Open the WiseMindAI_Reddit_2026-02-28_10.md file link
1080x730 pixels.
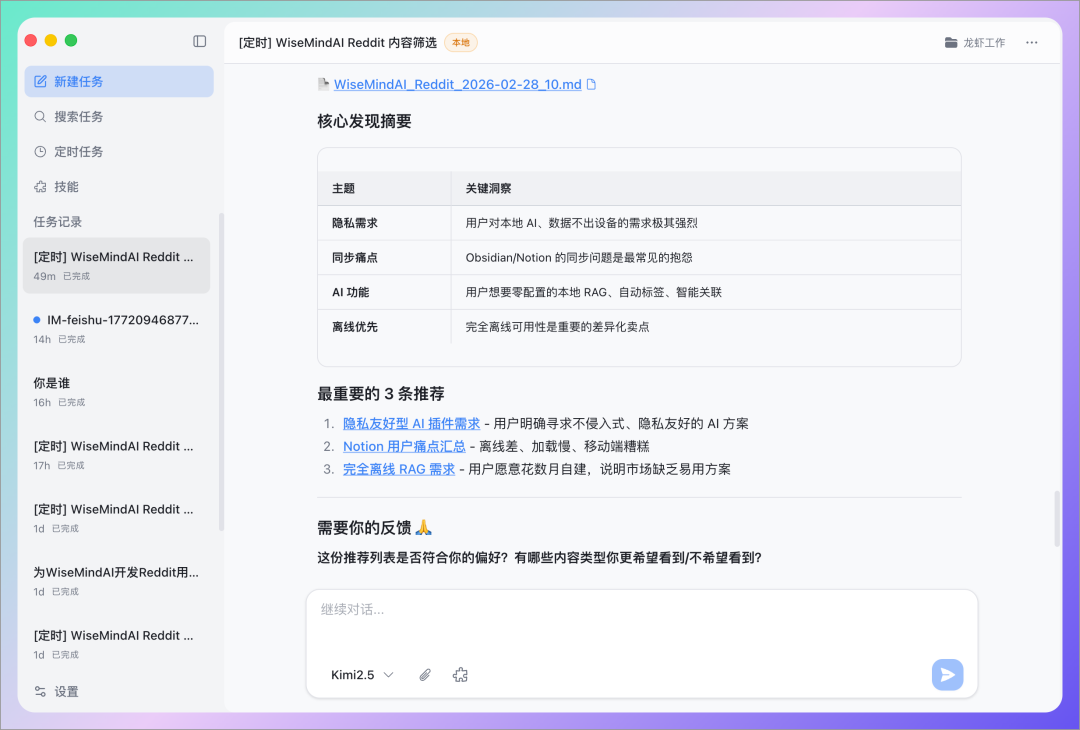(457, 85)
